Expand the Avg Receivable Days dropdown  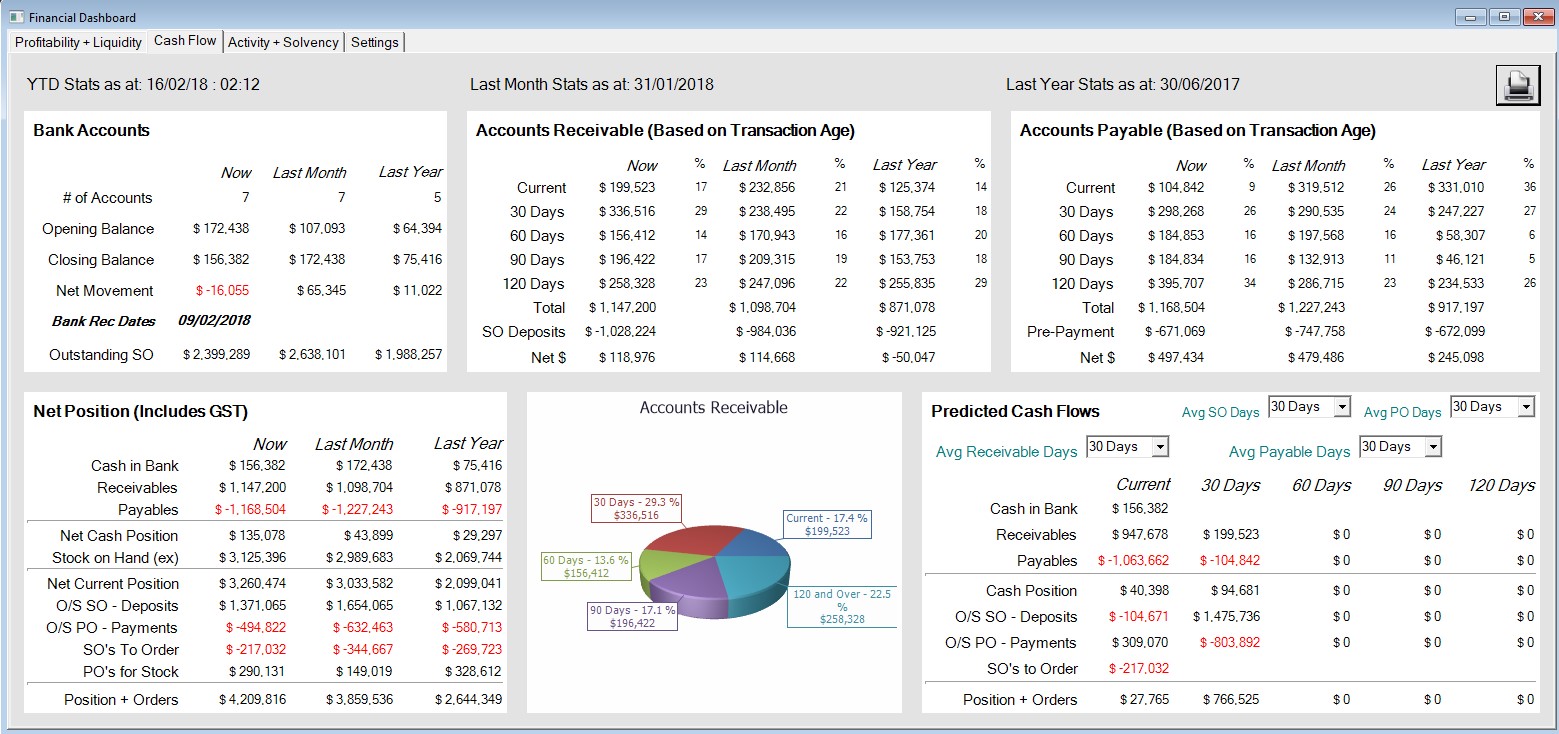1159,447
